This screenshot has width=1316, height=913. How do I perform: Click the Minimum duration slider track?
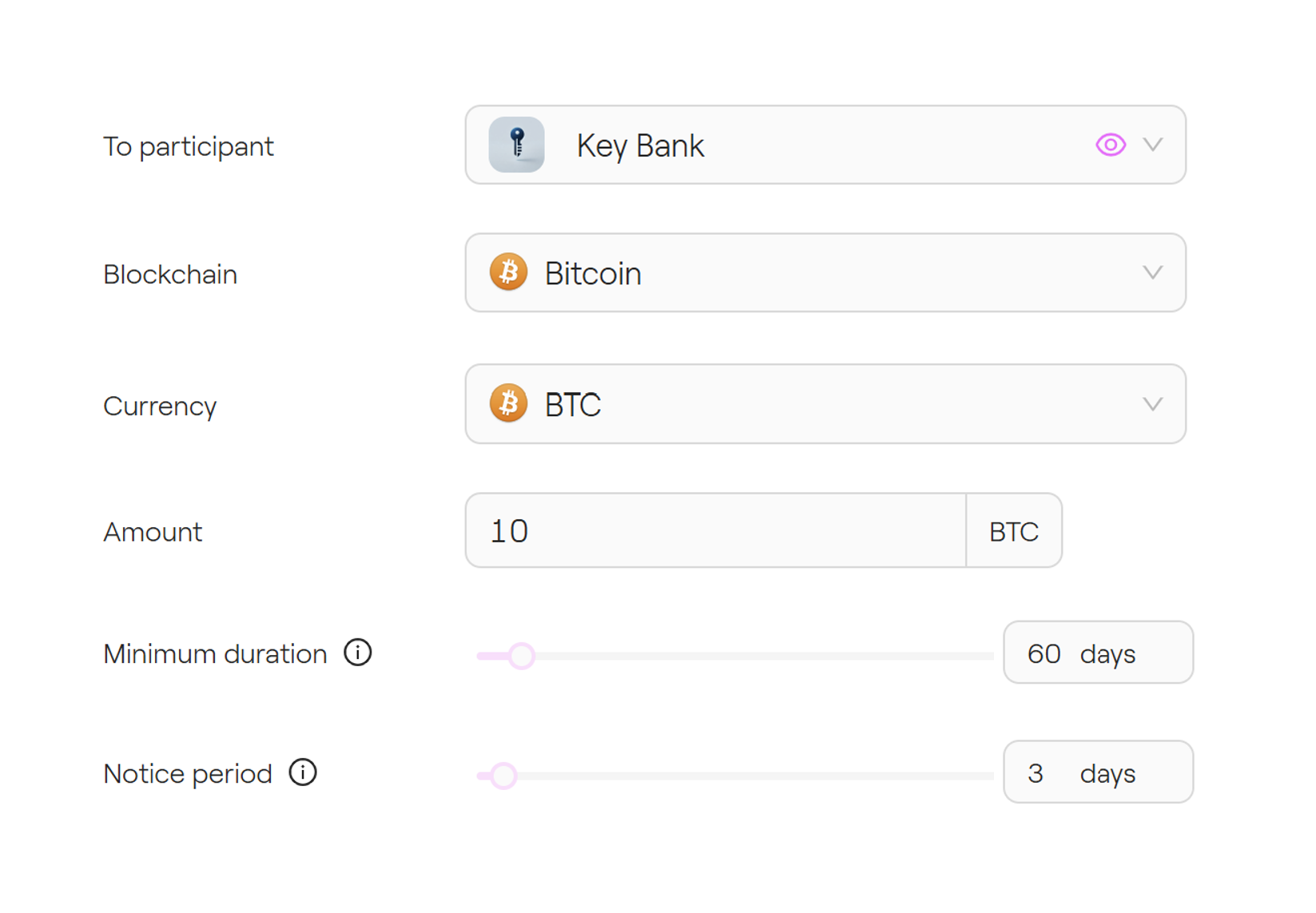pos(759,656)
